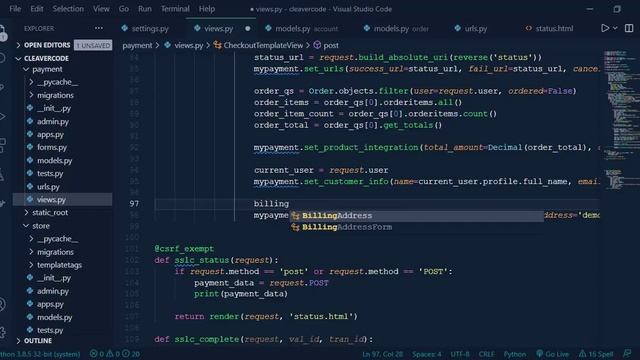Viewport: 640px width, 360px height.
Task: Open the Selection menu
Action: pyautogui.click(x=68, y=9)
